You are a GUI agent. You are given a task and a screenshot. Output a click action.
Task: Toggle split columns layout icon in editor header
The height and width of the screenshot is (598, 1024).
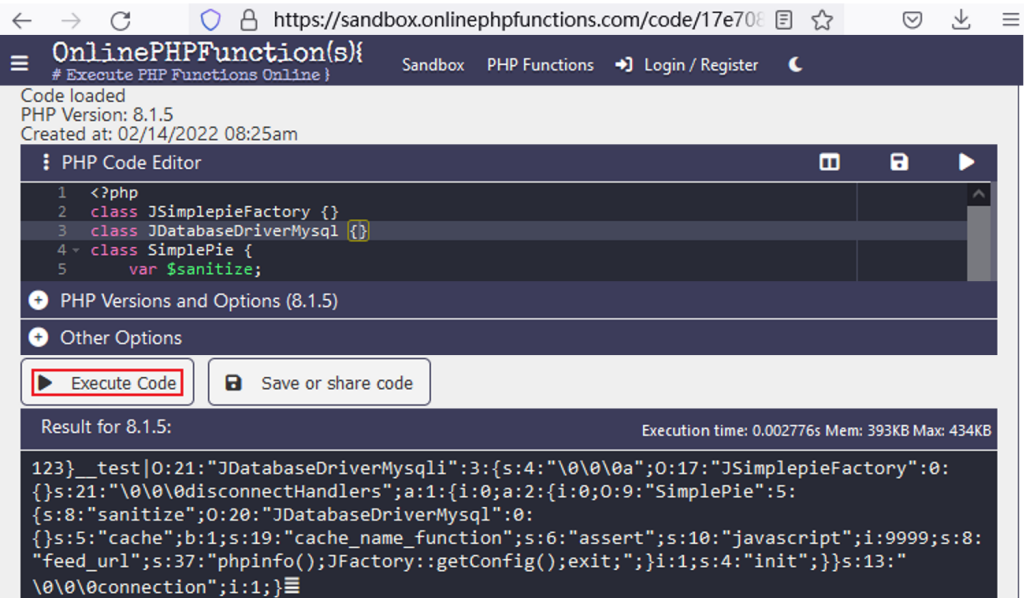(829, 162)
